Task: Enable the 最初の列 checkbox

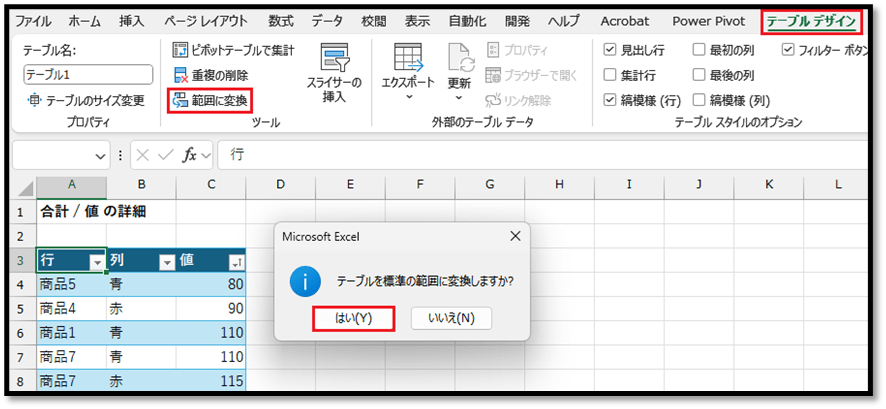Action: [x=699, y=50]
